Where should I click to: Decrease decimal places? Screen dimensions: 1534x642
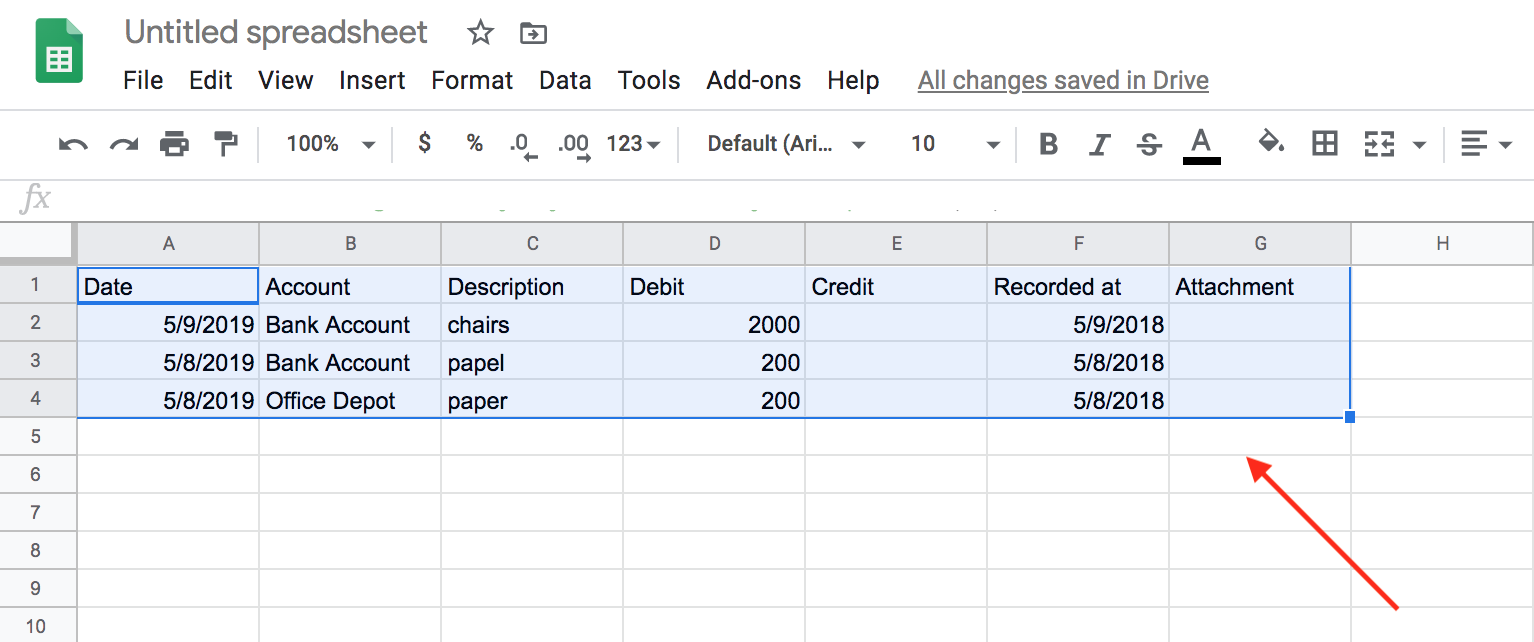click(521, 144)
